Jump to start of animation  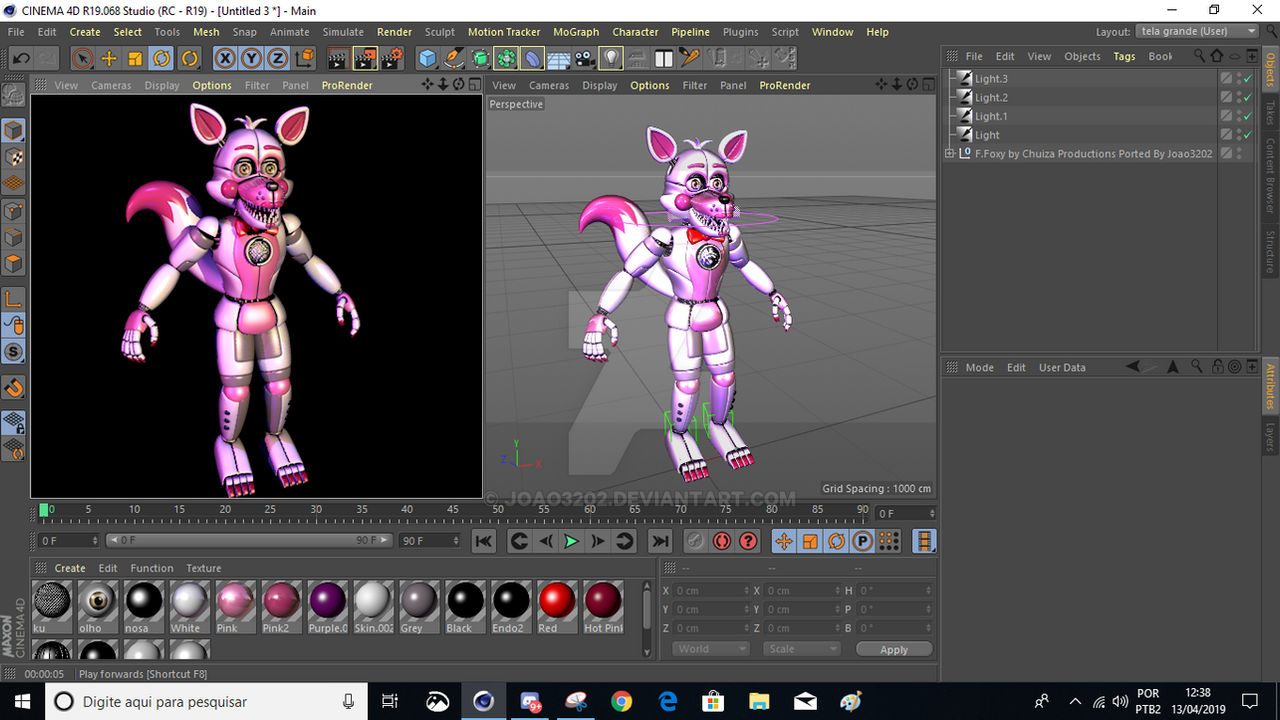tap(484, 541)
